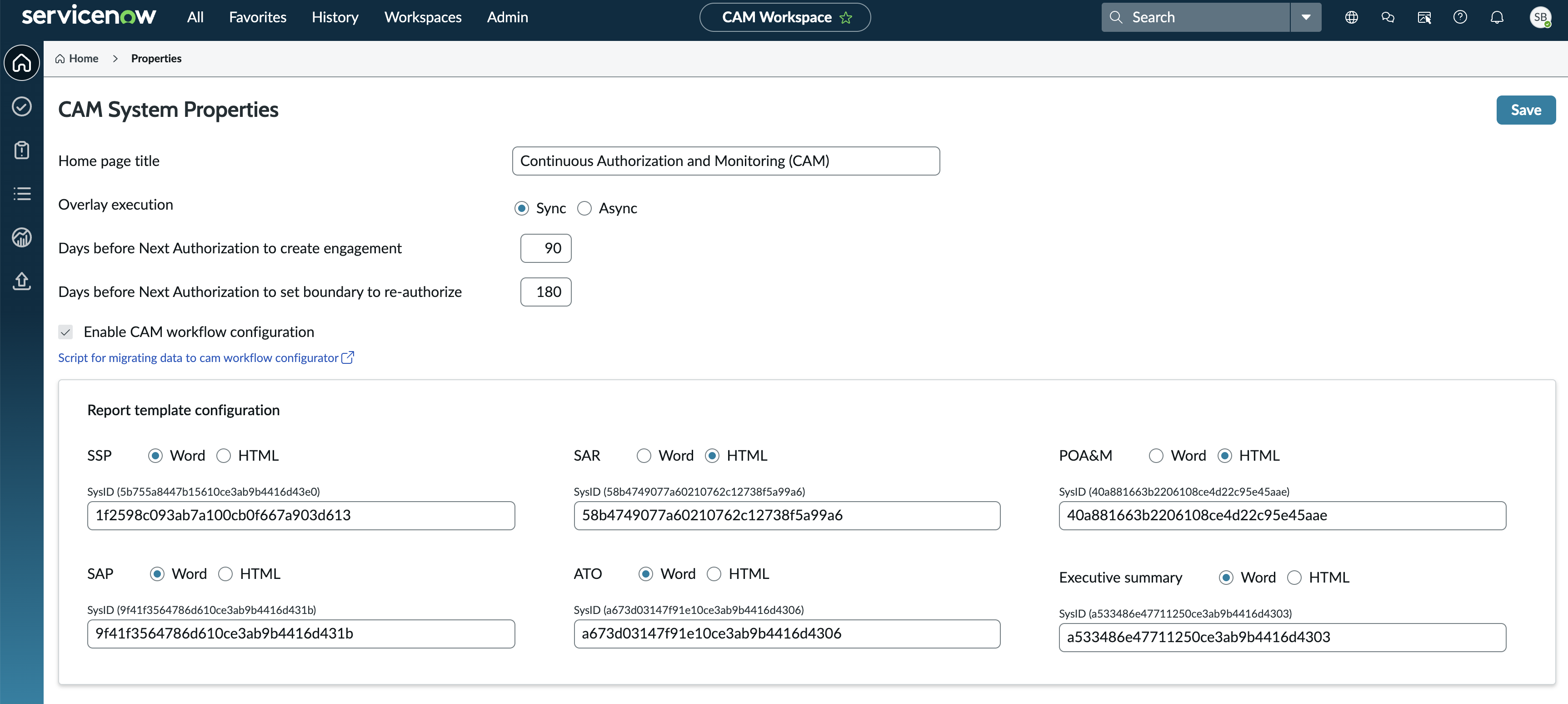Edit the SAP SysID input field
This screenshot has height=704, width=1568.
point(301,634)
